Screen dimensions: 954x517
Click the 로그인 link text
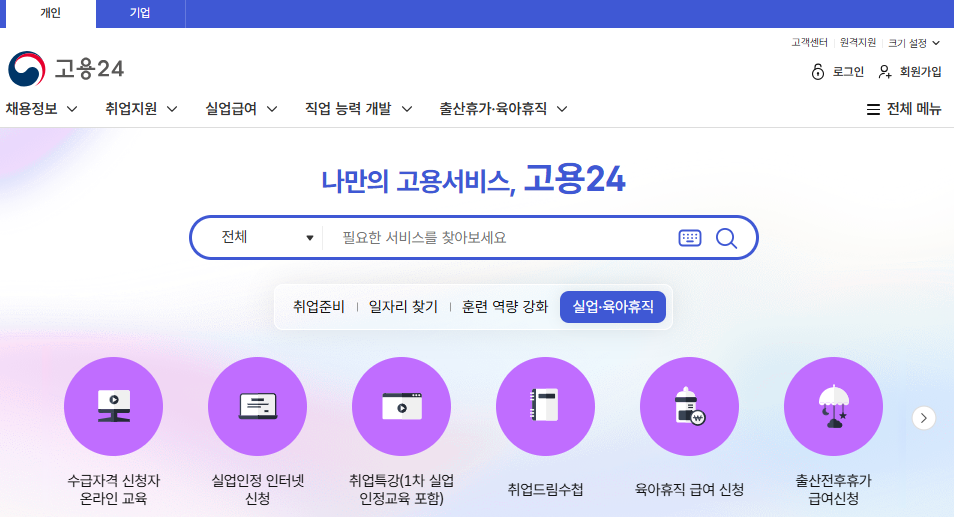(x=848, y=72)
